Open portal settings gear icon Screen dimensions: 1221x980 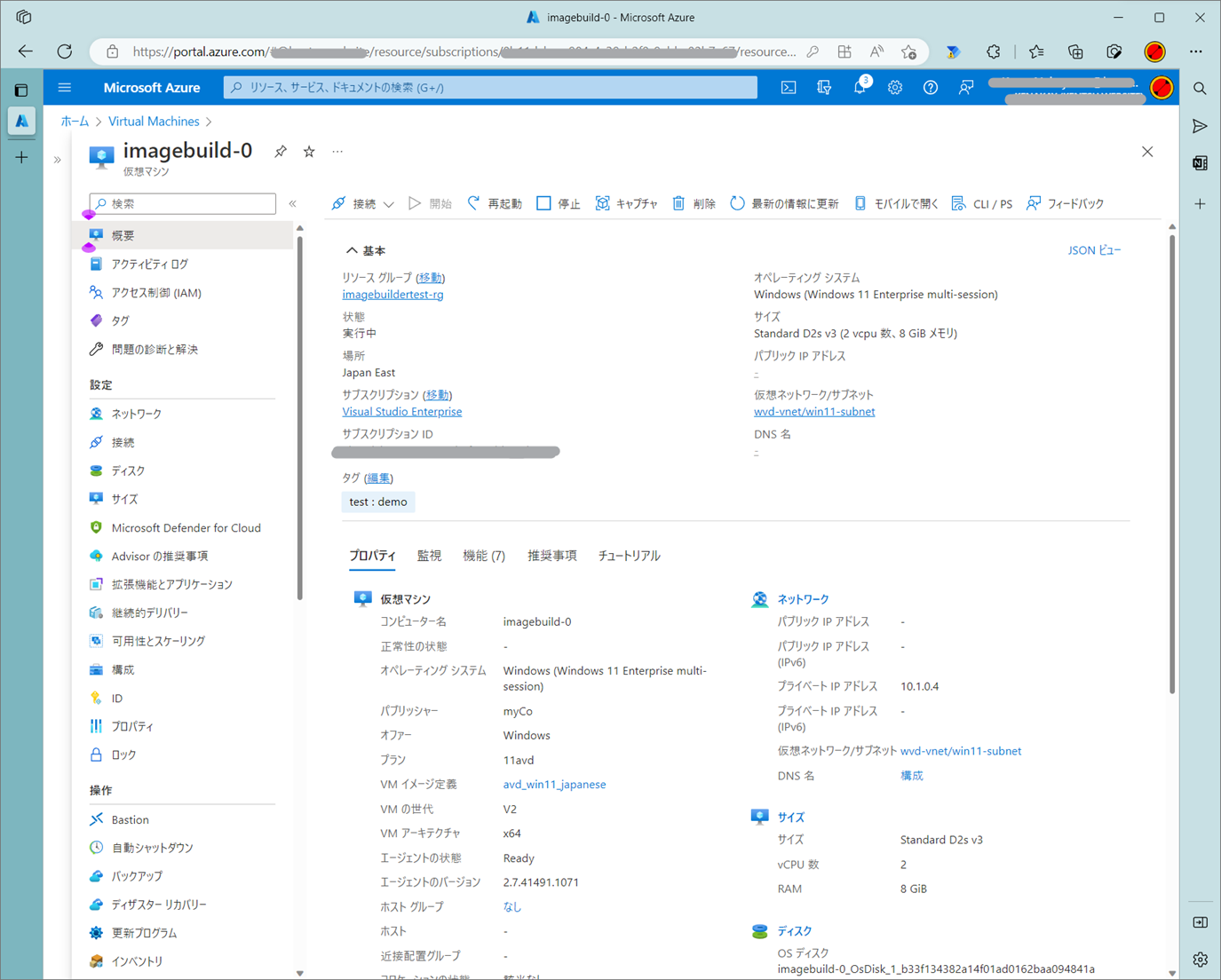895,88
